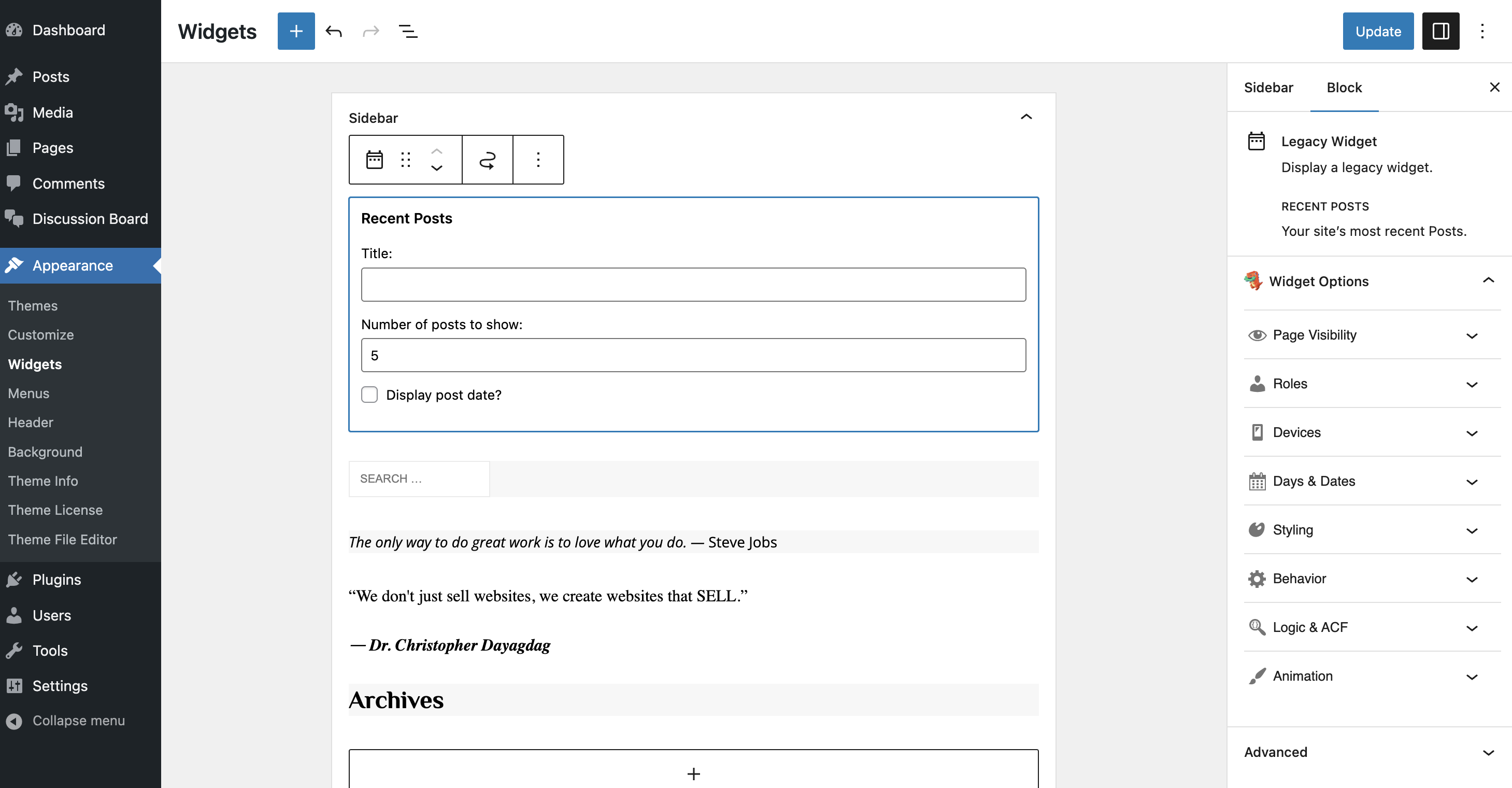Click Collapse menu at the bottom left
The image size is (1512, 788).
(x=78, y=721)
